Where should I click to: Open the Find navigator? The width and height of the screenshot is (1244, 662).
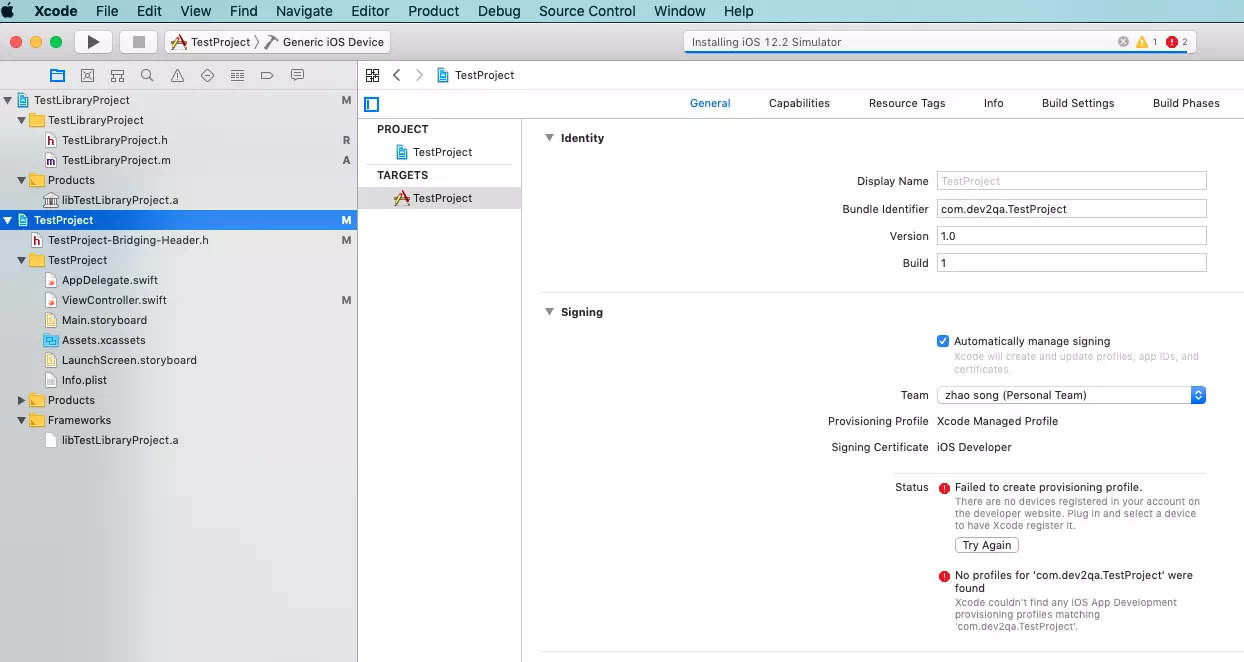[147, 75]
